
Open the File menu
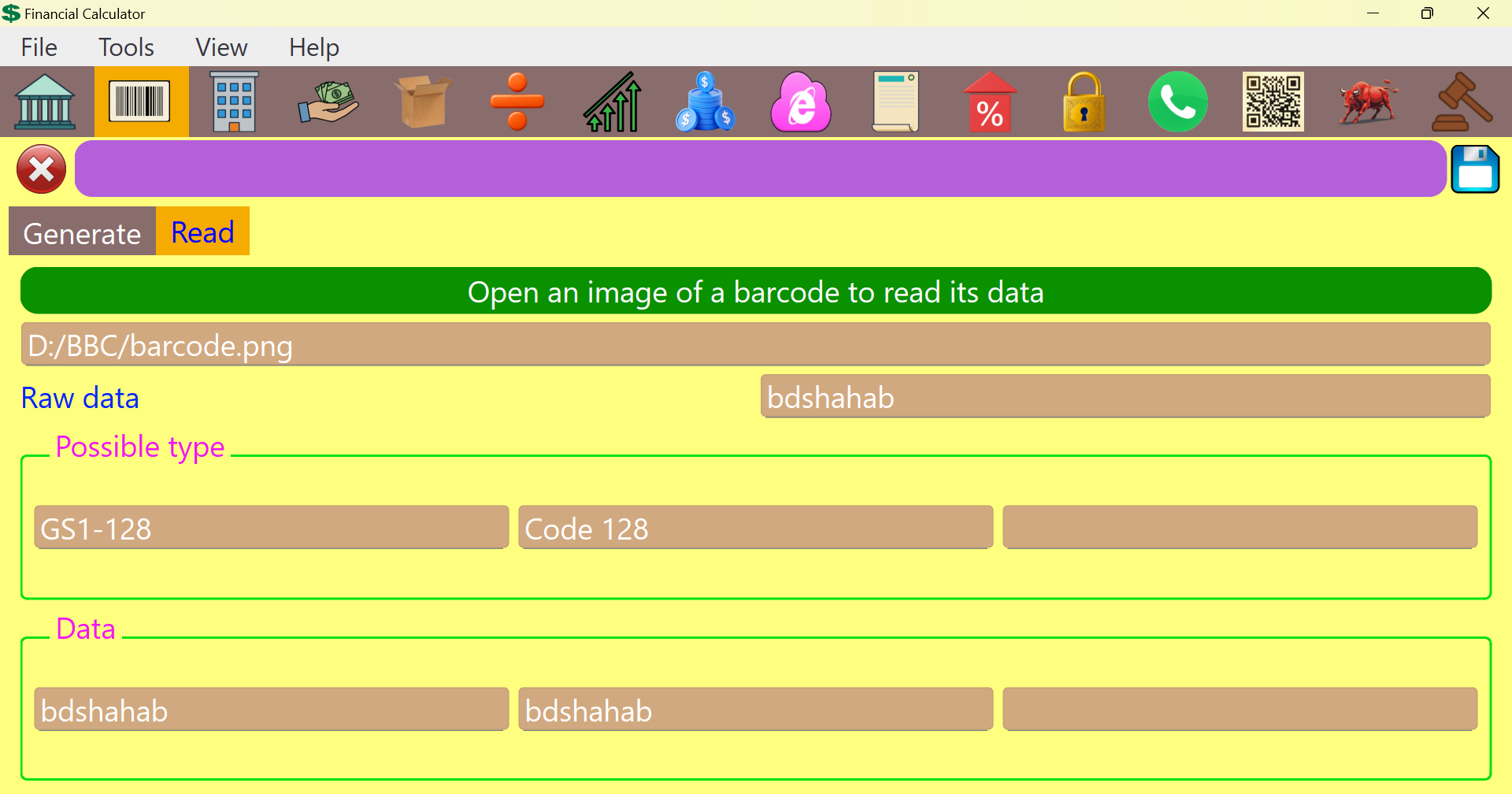pos(39,47)
